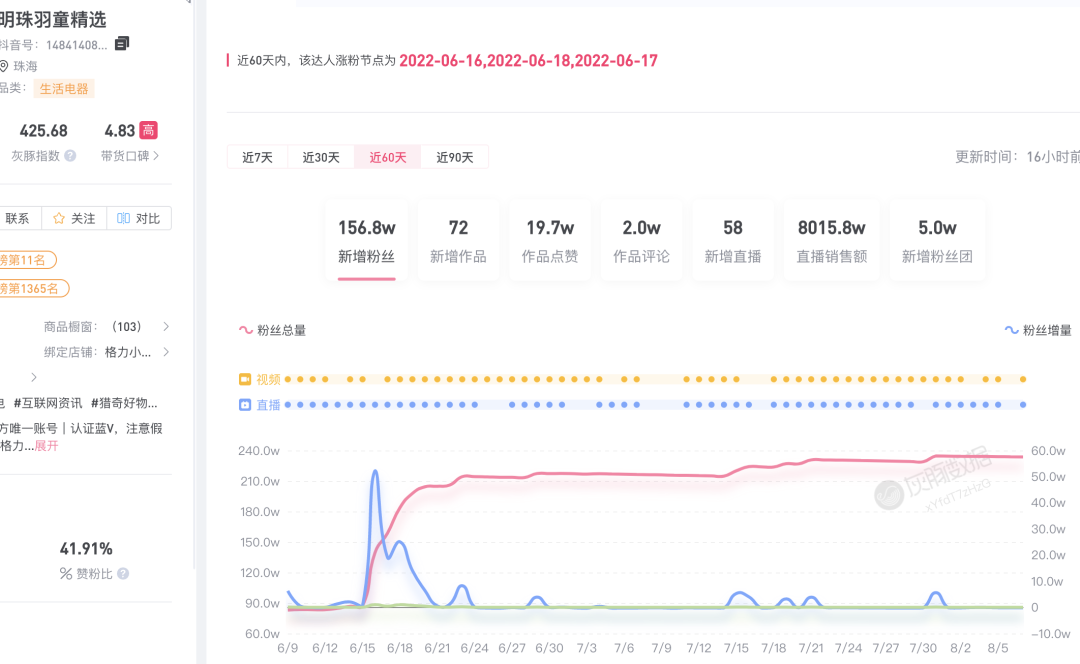Copy the Douyin ID with copy icon

pos(122,43)
